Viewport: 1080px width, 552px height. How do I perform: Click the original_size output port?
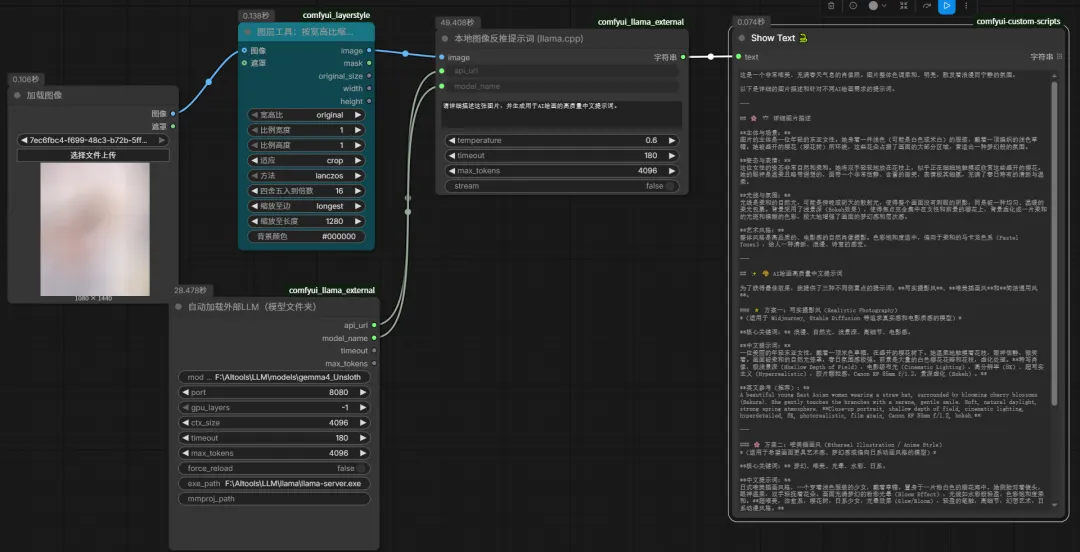tap(369, 76)
